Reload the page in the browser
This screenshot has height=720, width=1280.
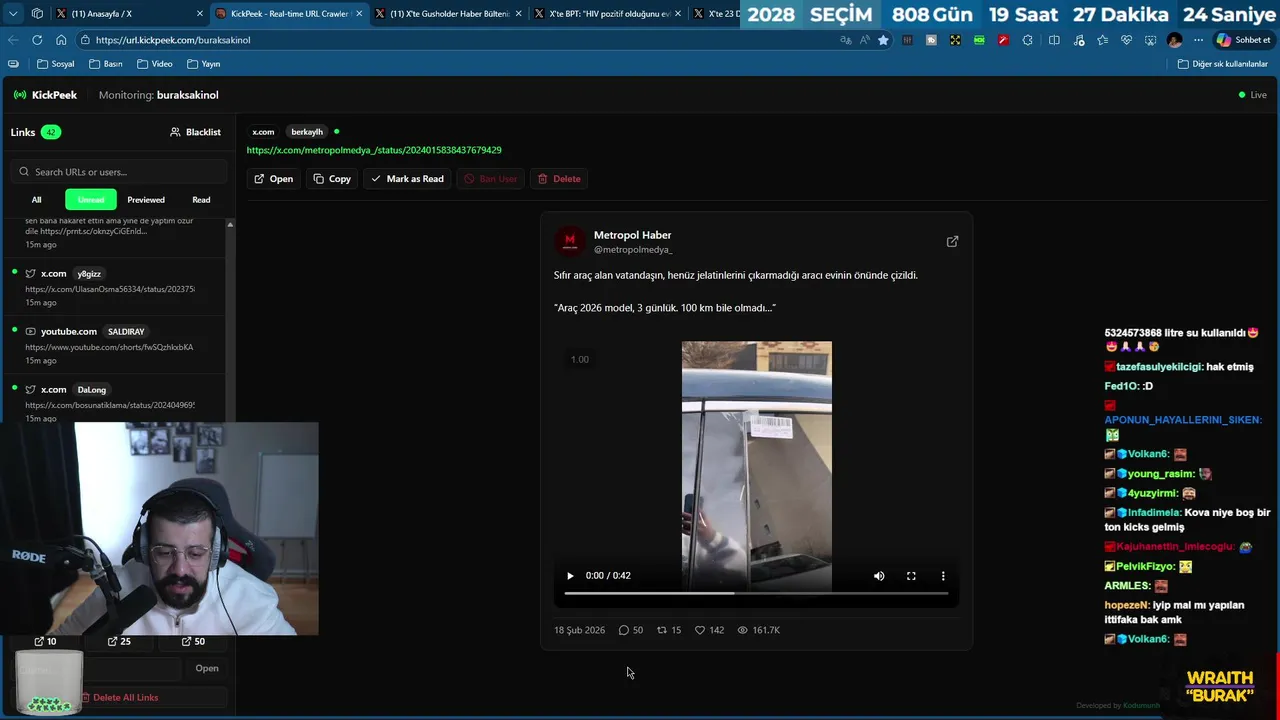tap(37, 40)
